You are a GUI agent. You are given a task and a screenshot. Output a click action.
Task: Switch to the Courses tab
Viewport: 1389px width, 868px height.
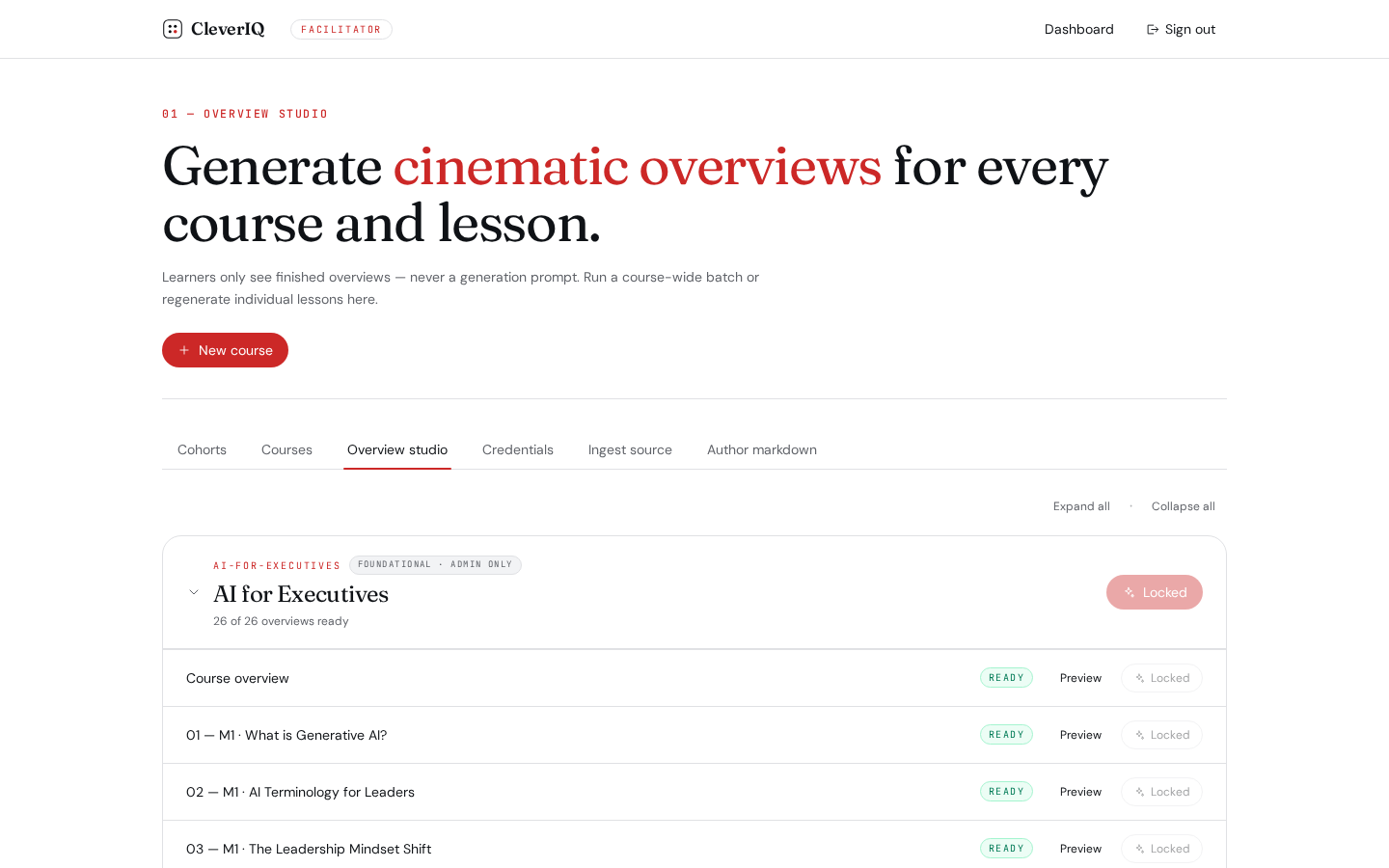286,449
